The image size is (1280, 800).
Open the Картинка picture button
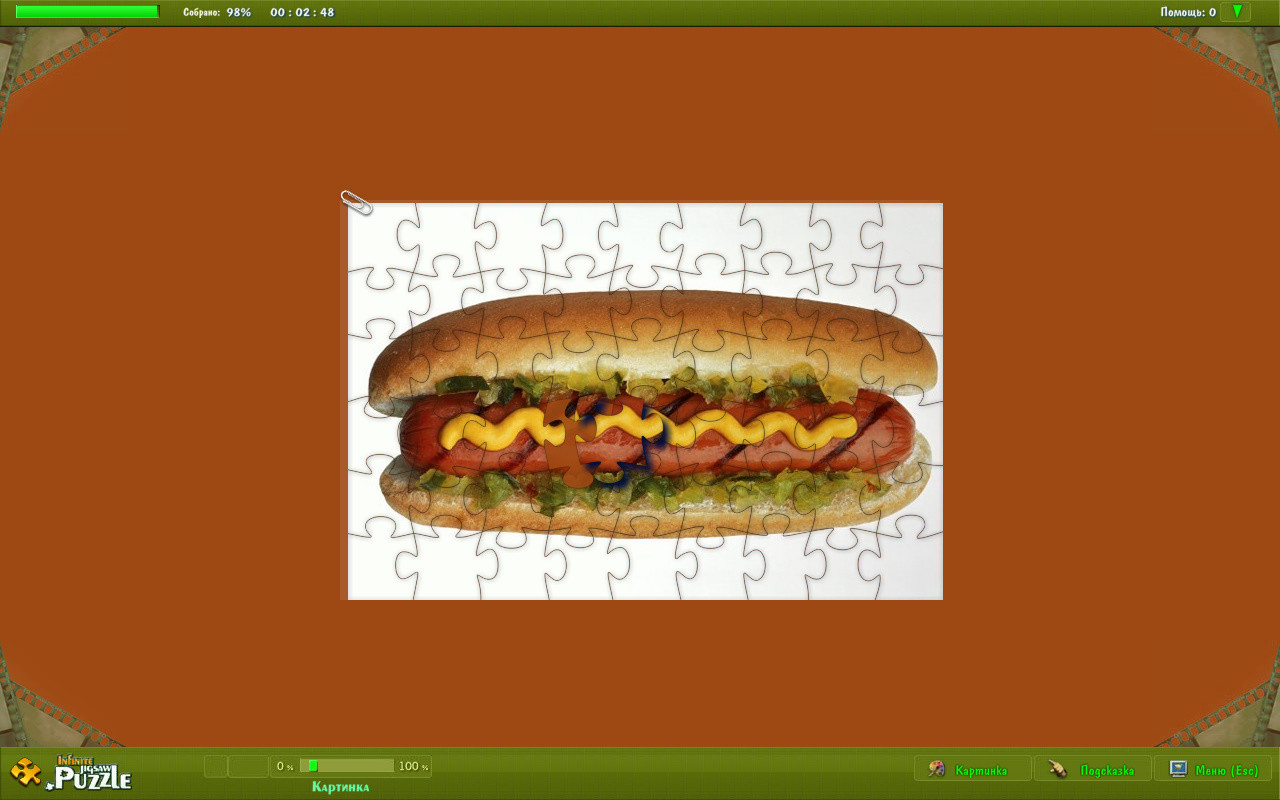coord(972,769)
